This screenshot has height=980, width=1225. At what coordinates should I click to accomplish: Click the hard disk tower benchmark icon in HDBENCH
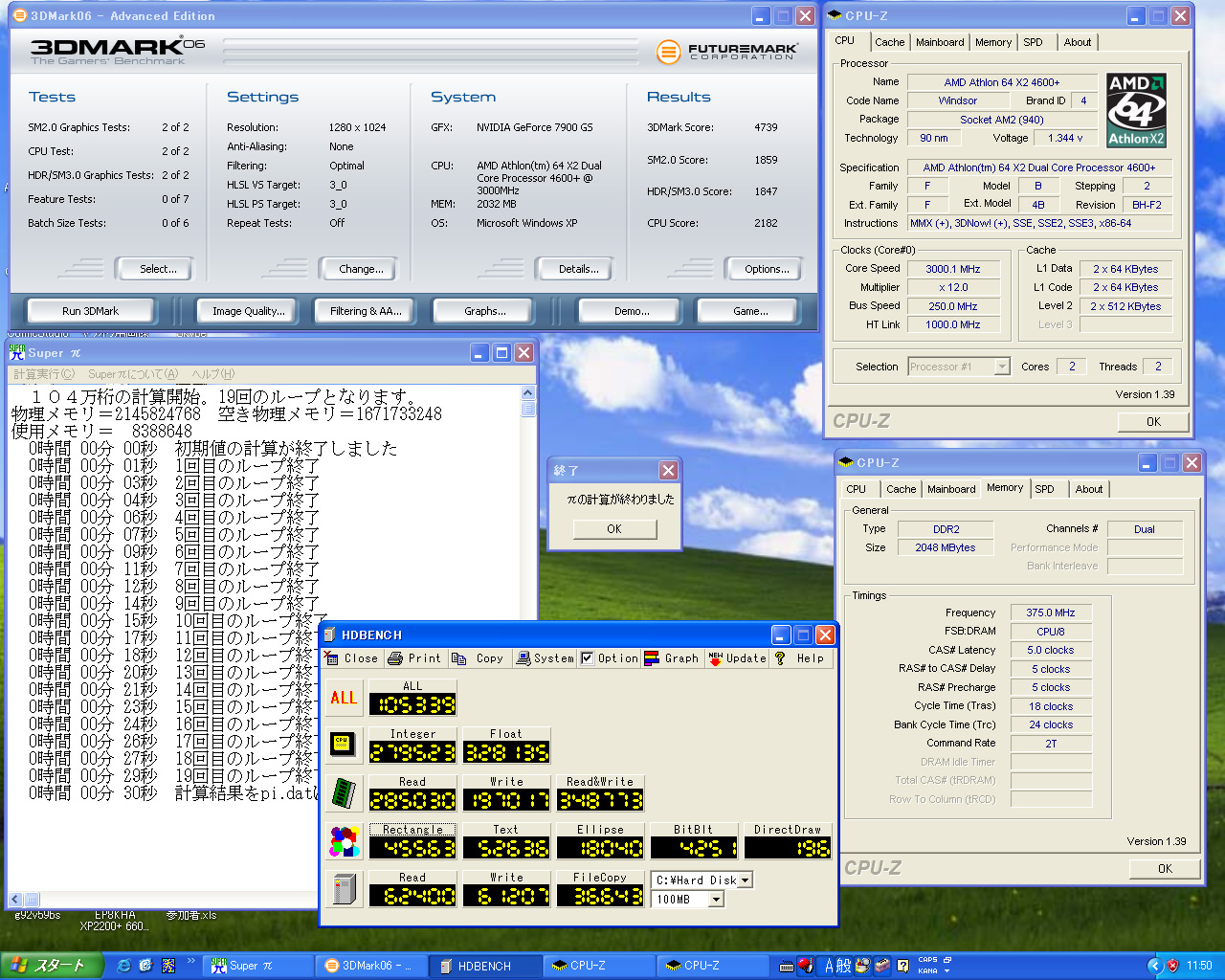coord(344,889)
